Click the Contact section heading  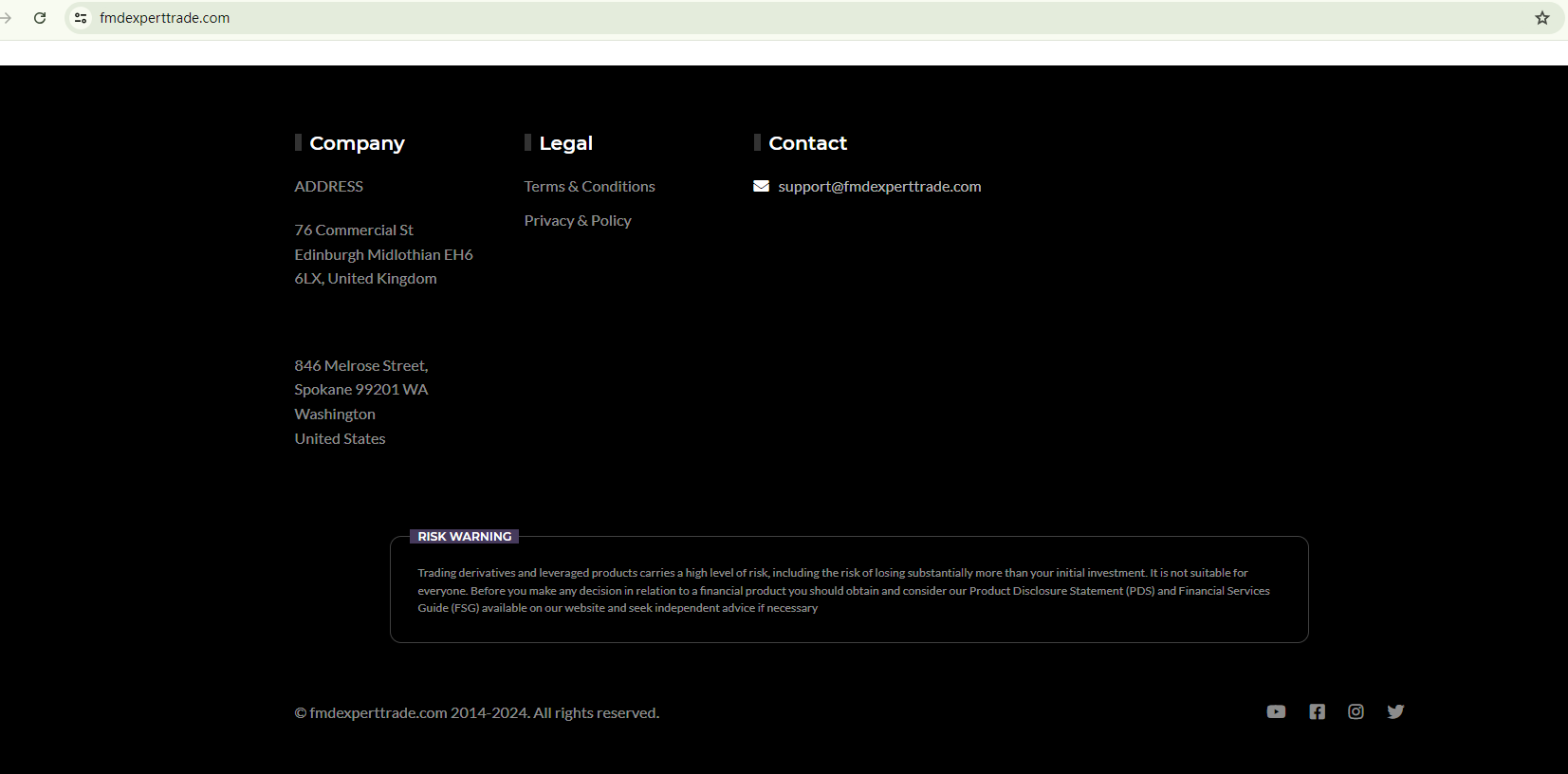[x=807, y=143]
